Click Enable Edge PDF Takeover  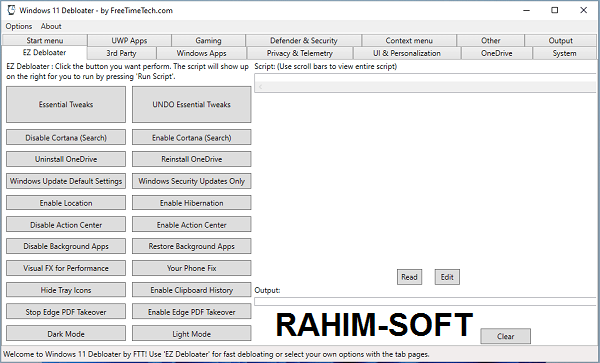pyautogui.click(x=192, y=312)
